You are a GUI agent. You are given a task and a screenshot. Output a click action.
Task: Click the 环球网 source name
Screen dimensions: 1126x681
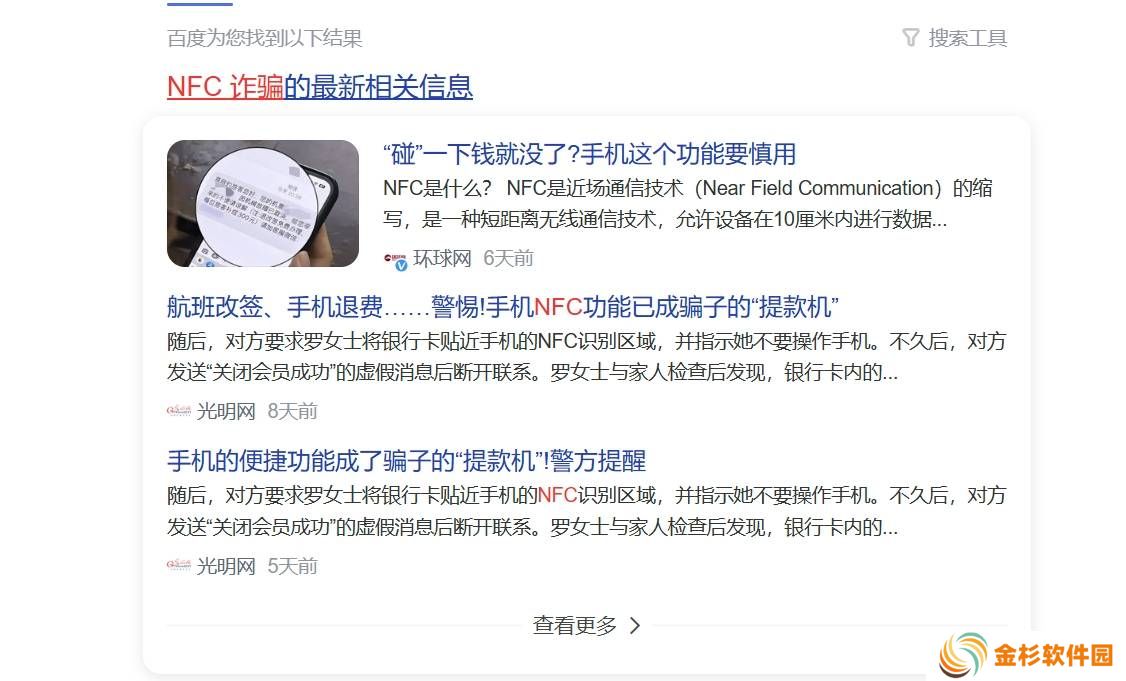tap(442, 259)
